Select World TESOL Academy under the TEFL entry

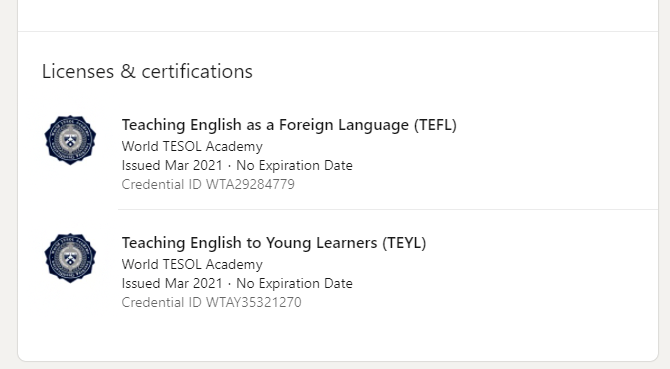pyautogui.click(x=192, y=146)
